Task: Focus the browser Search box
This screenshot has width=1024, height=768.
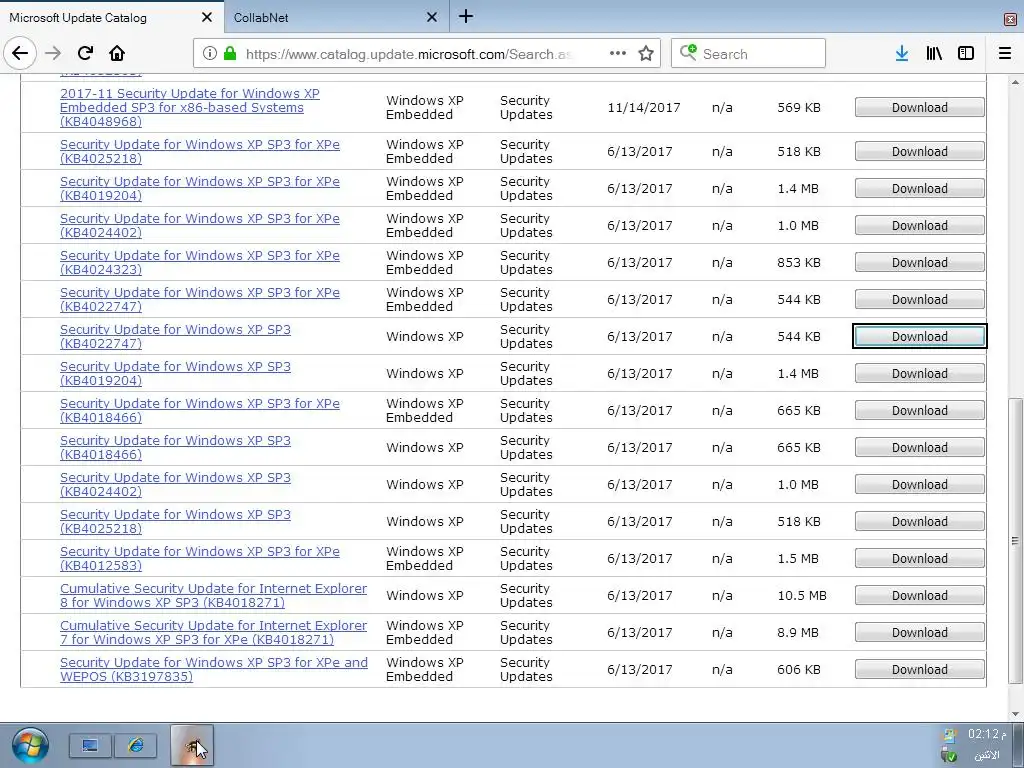Action: coord(748,54)
